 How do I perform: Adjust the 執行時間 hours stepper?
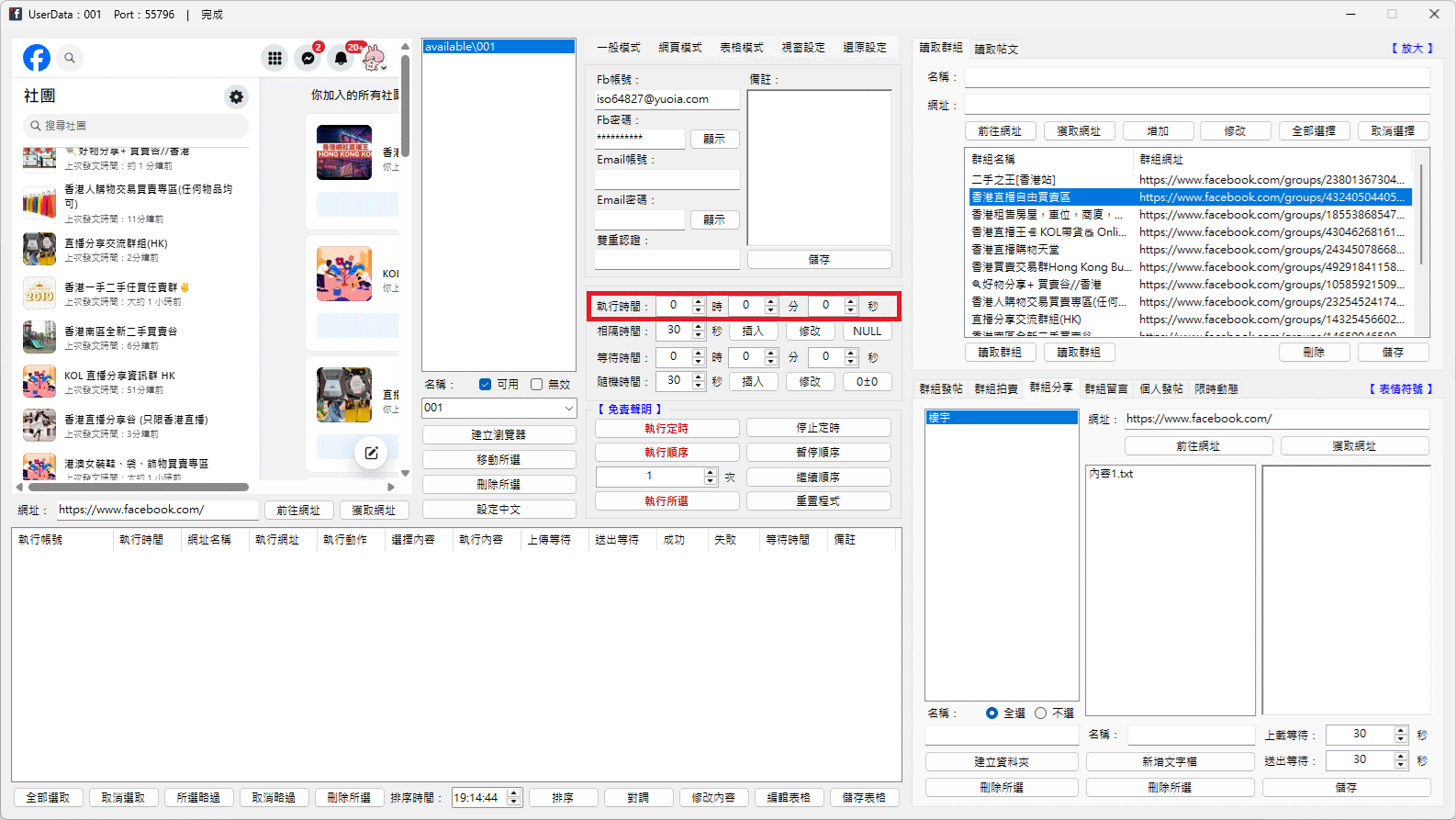point(699,306)
